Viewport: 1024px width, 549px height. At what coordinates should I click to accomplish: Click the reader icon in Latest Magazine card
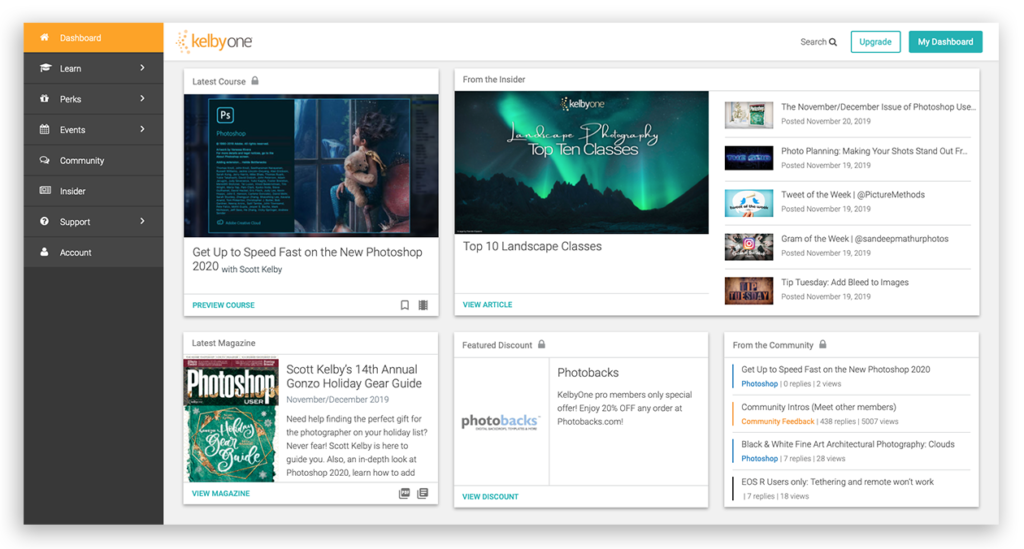click(423, 494)
